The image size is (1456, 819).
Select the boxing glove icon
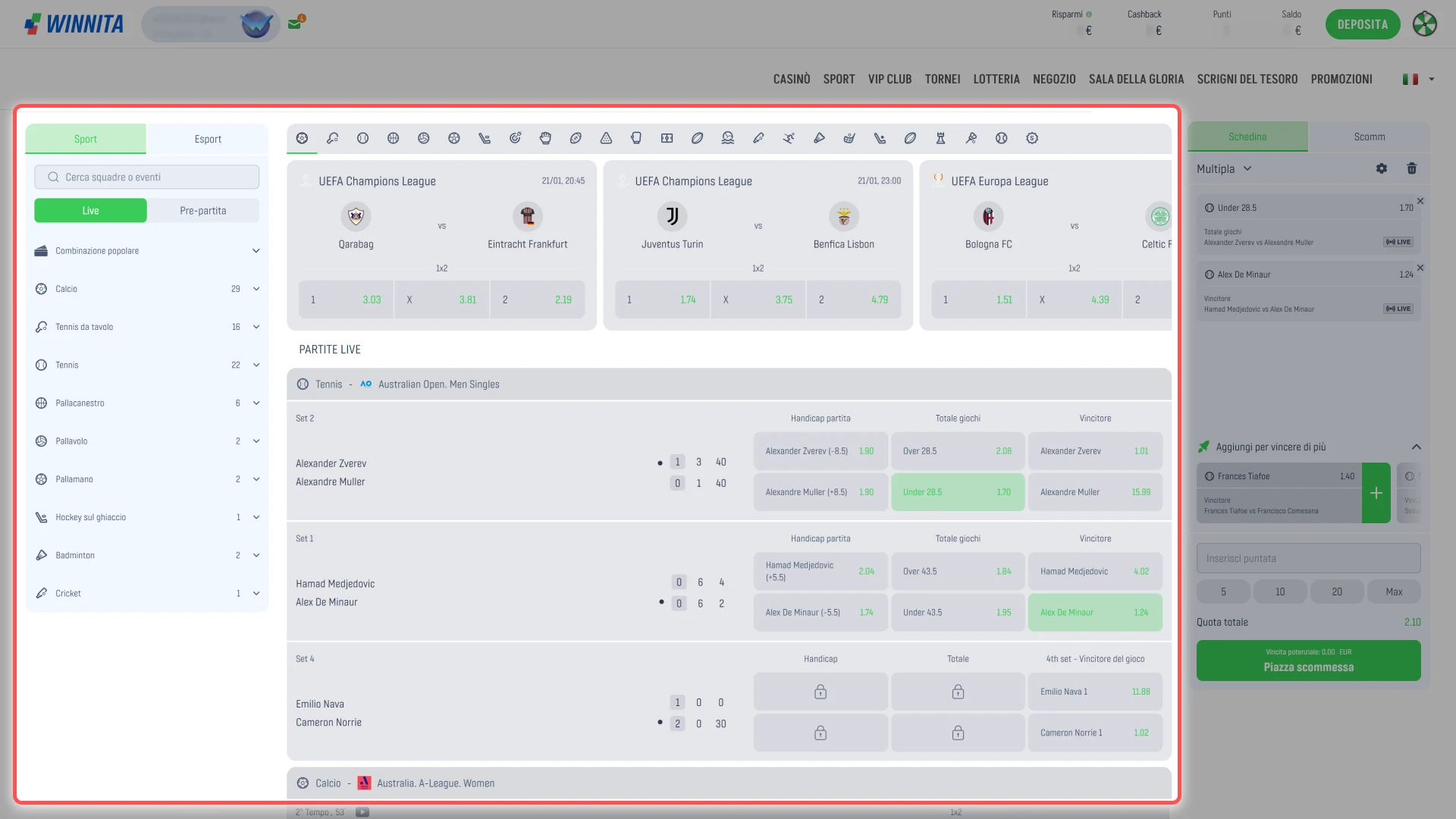tap(636, 138)
